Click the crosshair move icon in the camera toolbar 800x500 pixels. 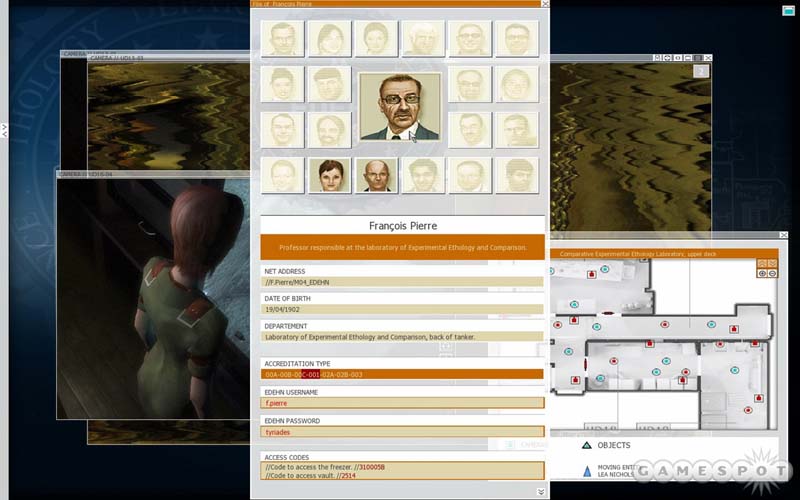(x=667, y=58)
